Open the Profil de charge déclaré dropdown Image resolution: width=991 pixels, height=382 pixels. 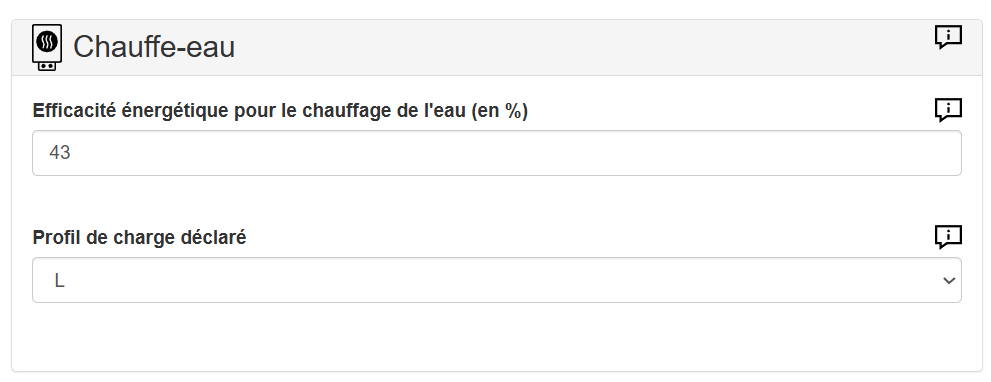click(x=497, y=280)
